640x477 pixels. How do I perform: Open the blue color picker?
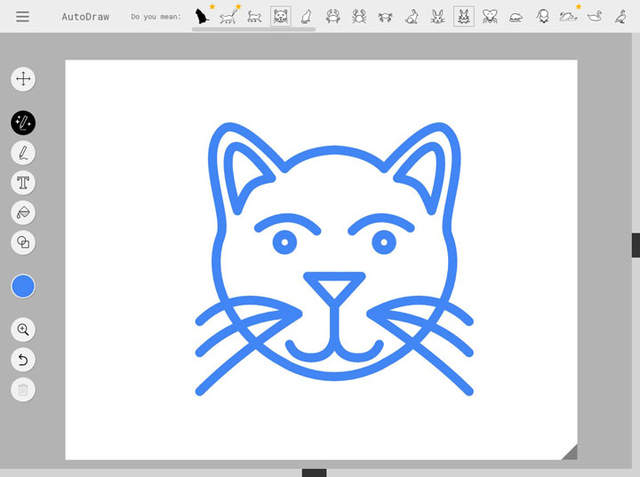(x=23, y=287)
